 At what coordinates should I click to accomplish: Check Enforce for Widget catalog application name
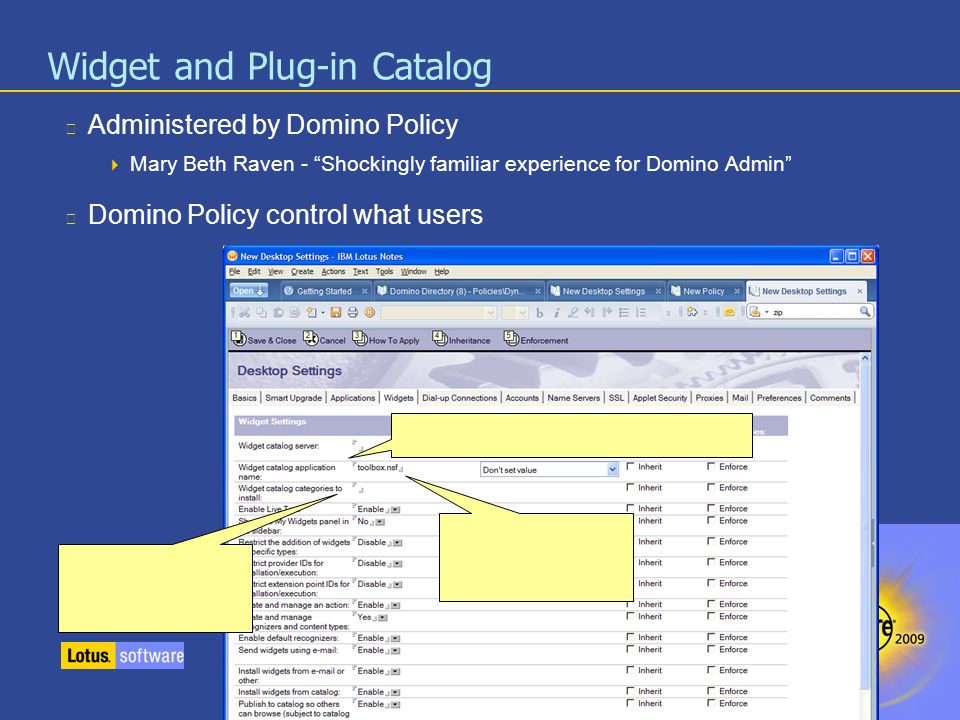[711, 467]
